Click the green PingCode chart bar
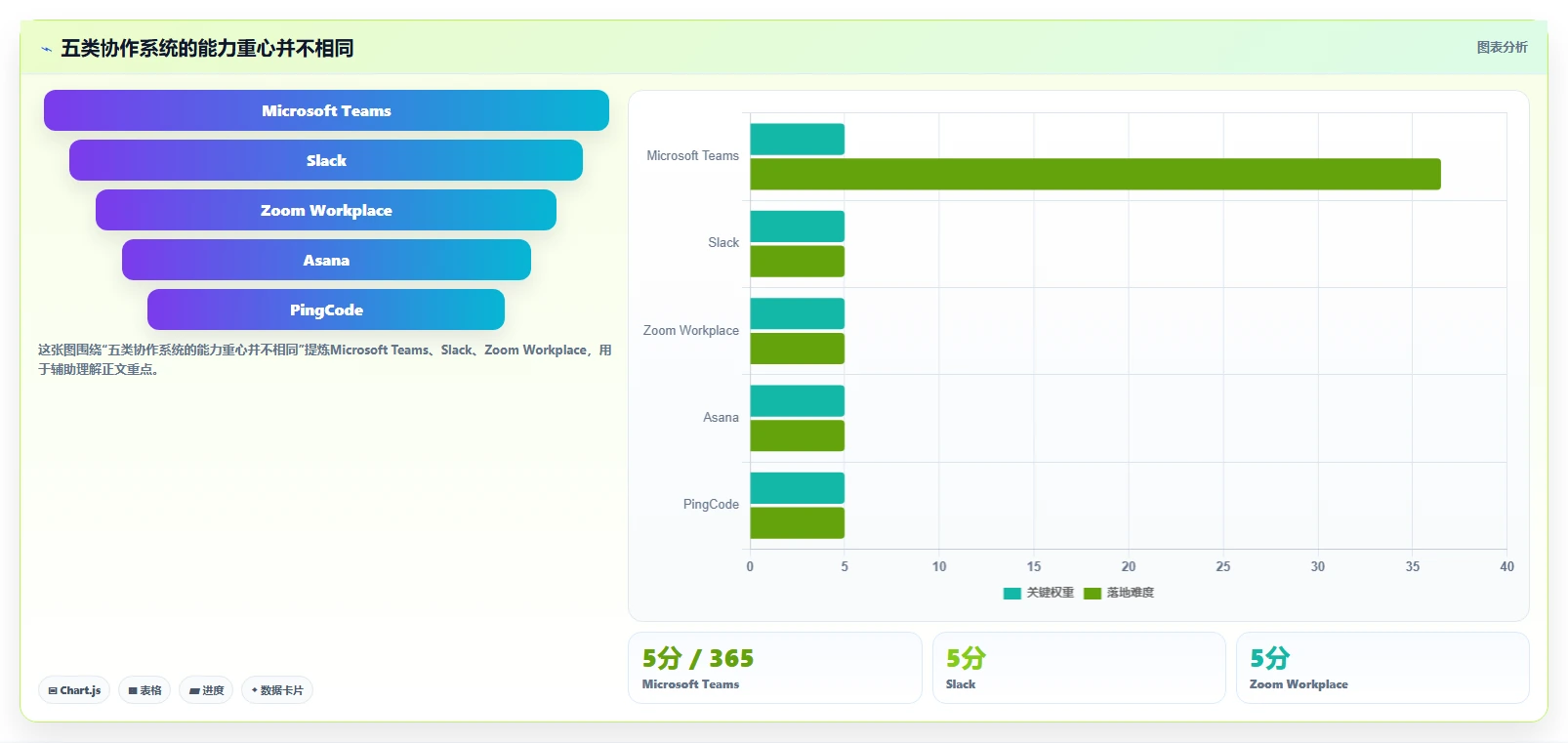The height and width of the screenshot is (743, 1568). click(797, 522)
